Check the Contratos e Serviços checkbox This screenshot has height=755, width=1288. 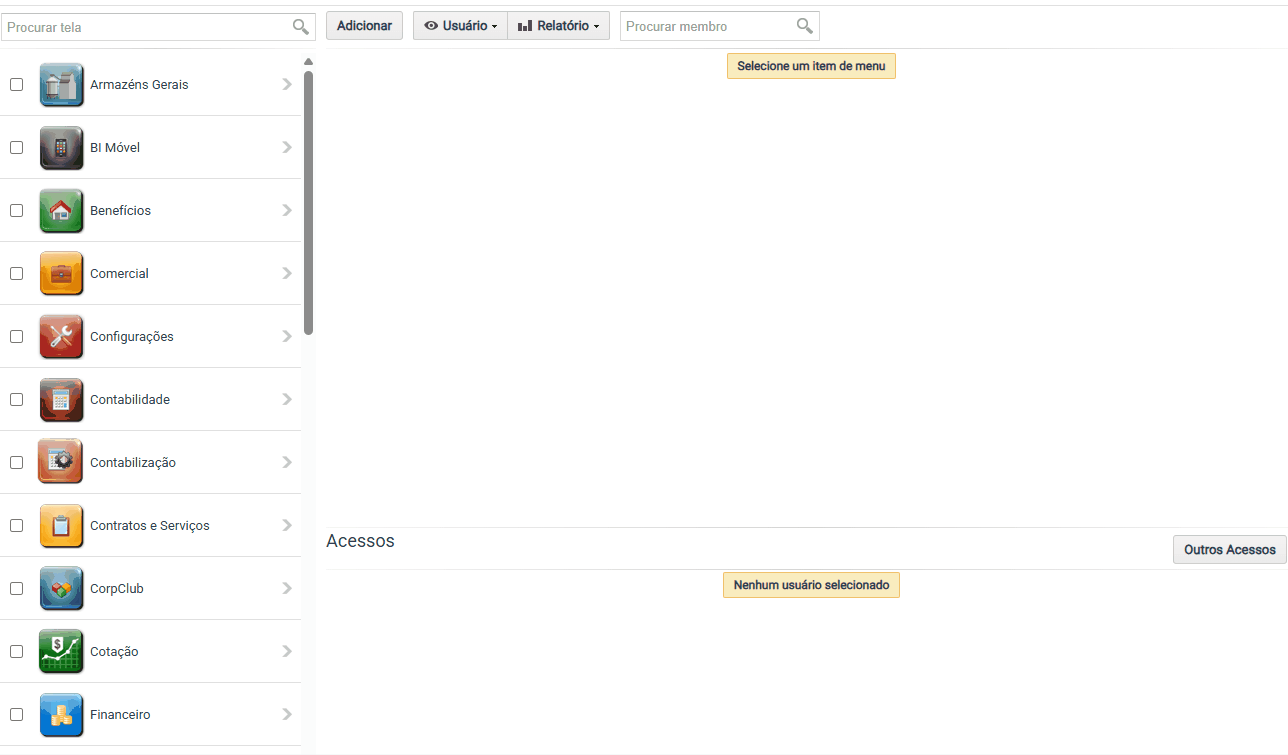point(16,526)
